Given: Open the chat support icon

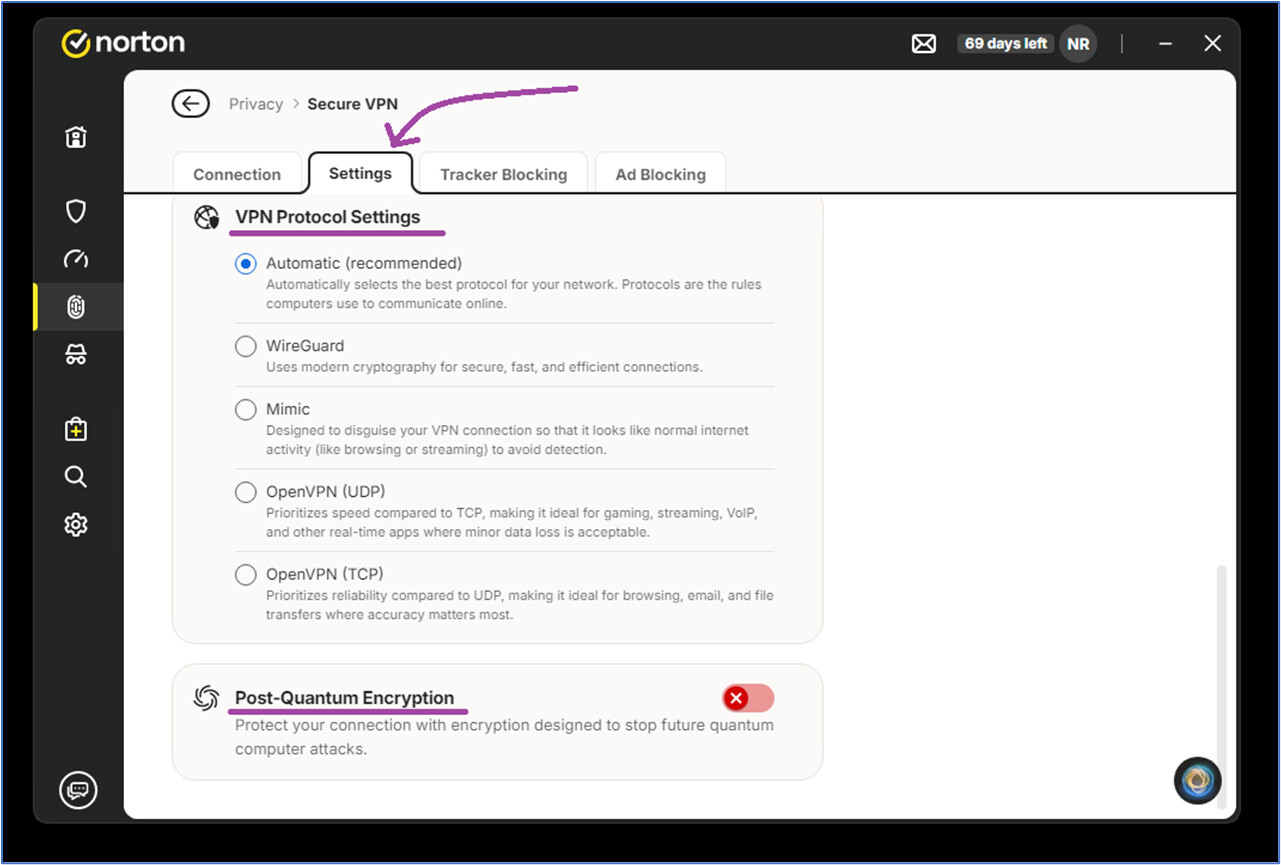Looking at the screenshot, I should 77,790.
